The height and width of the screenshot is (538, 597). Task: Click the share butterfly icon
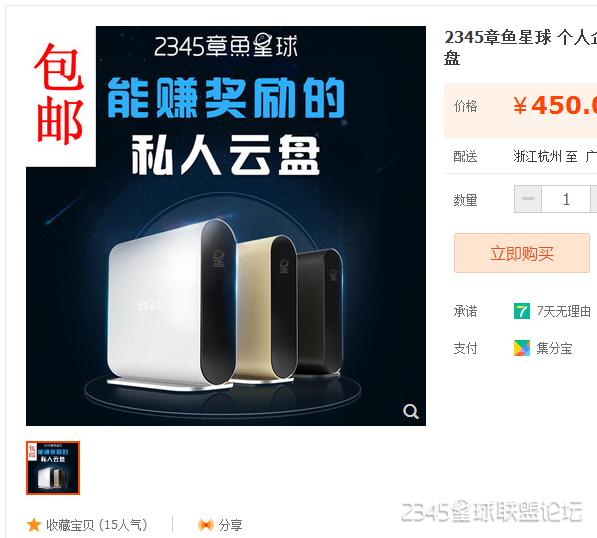[x=206, y=525]
